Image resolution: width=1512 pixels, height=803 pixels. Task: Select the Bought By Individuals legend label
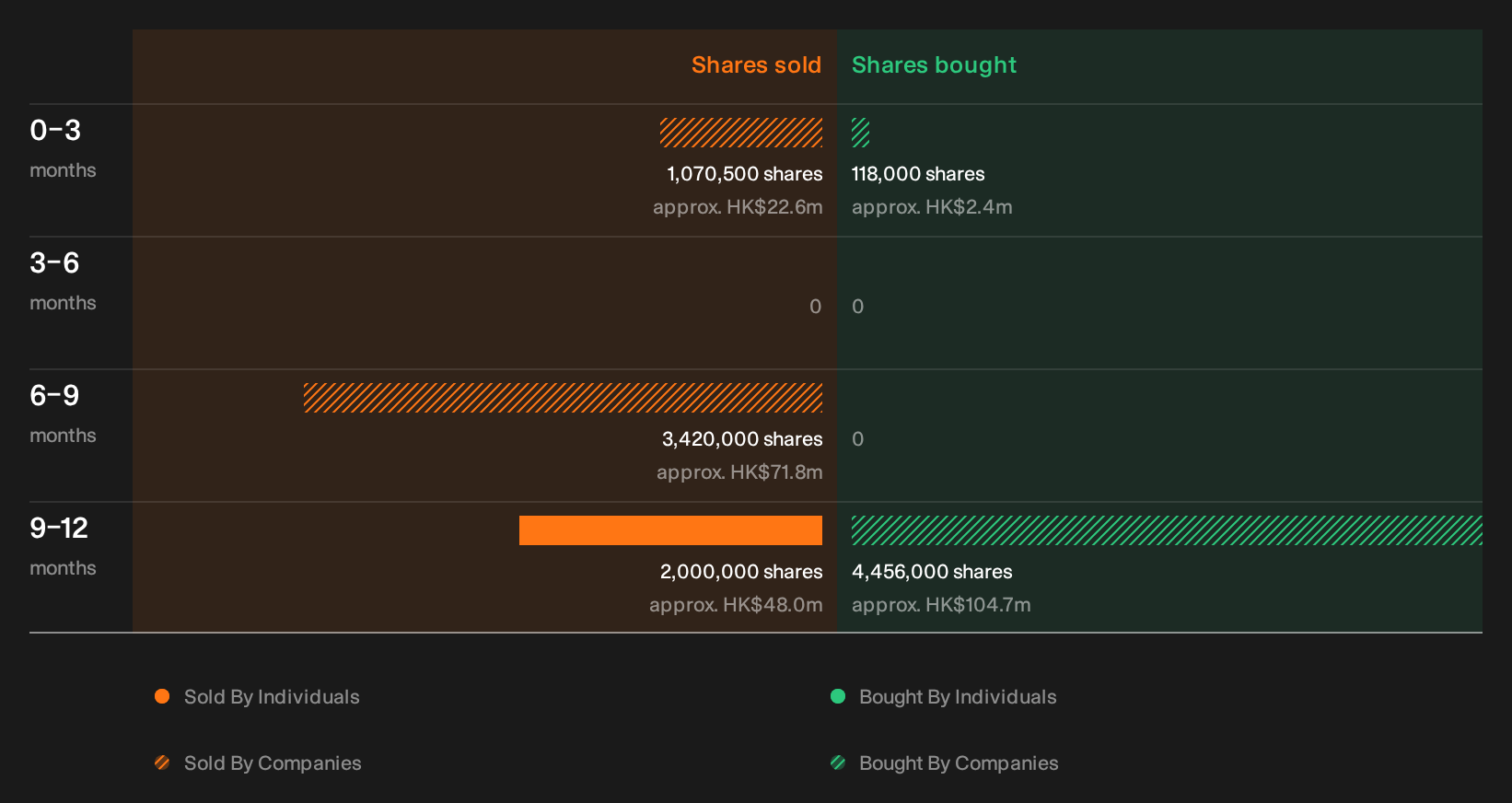(x=958, y=697)
